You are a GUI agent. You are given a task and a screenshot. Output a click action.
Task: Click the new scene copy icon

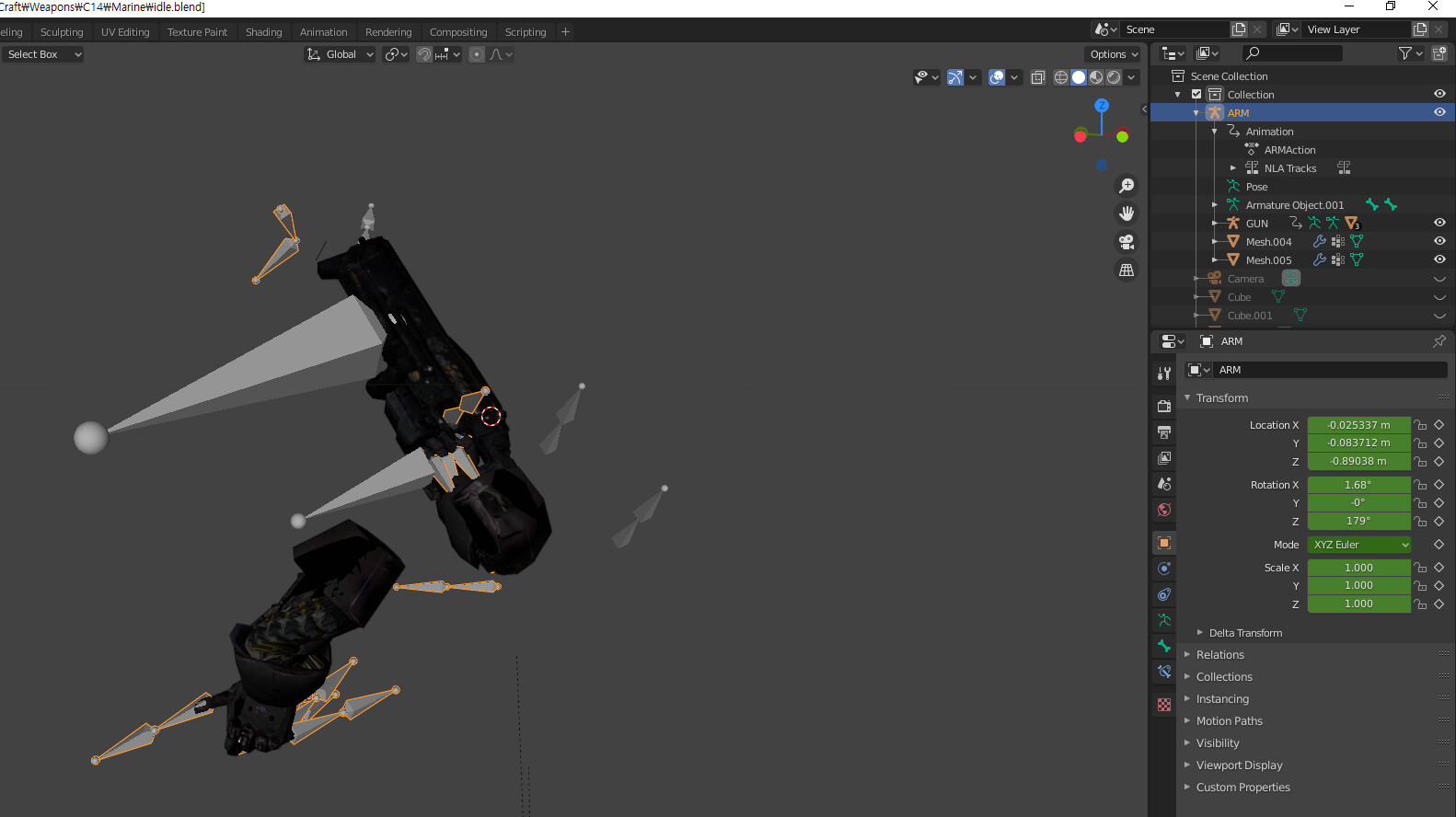(x=1239, y=29)
